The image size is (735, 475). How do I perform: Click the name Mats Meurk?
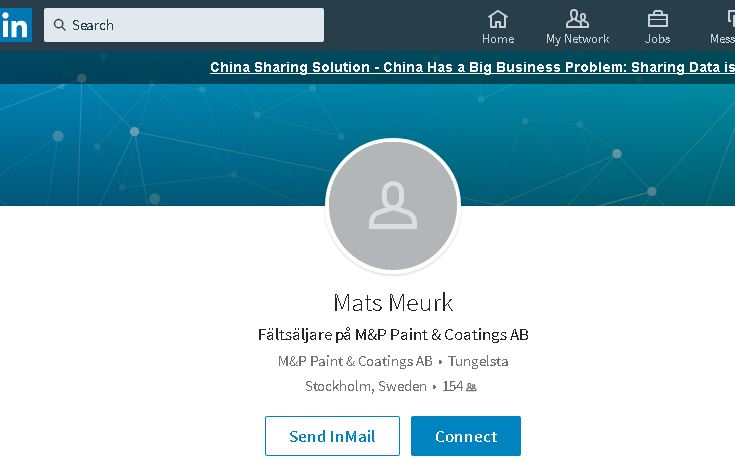(393, 302)
